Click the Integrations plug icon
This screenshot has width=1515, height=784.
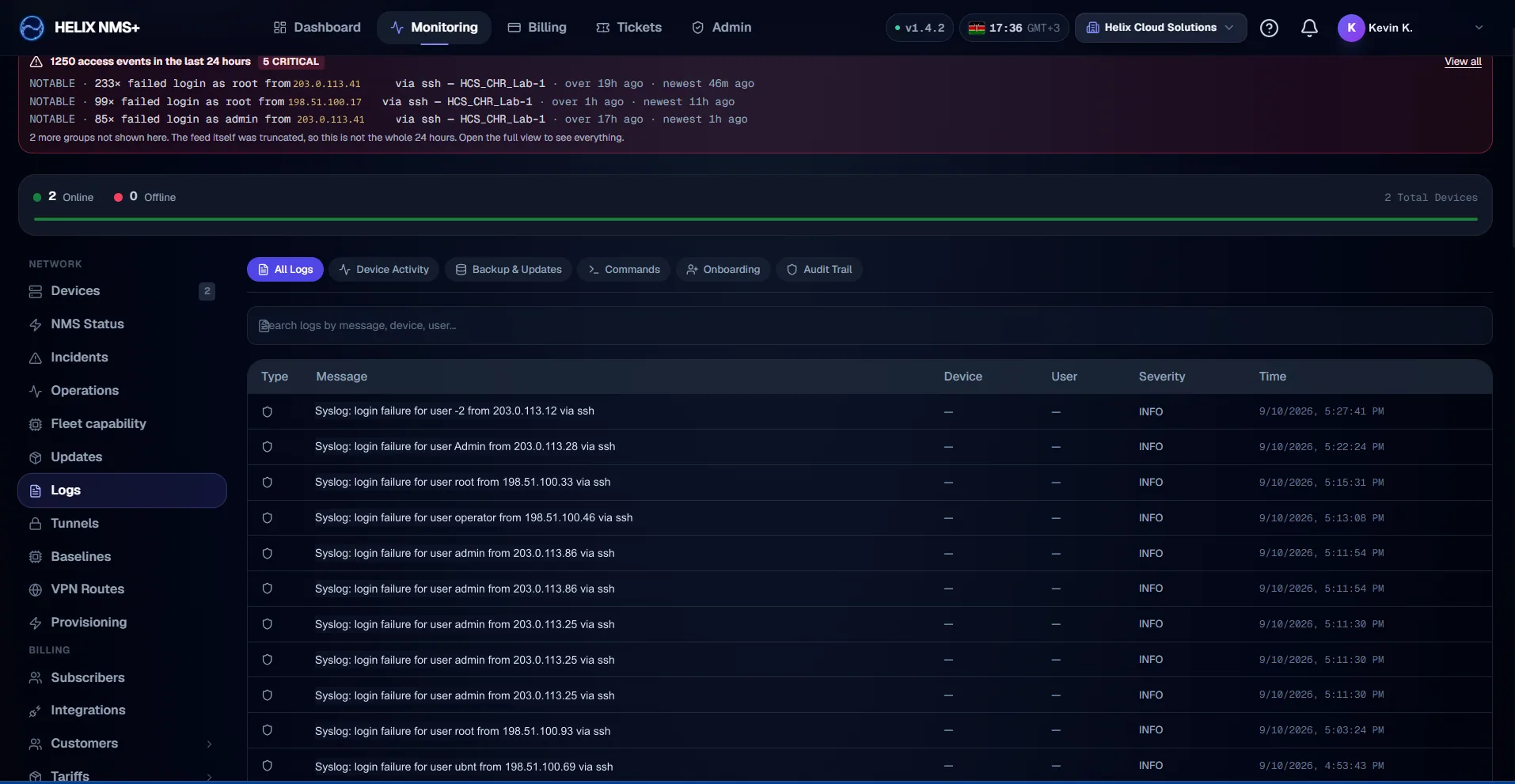coord(36,710)
